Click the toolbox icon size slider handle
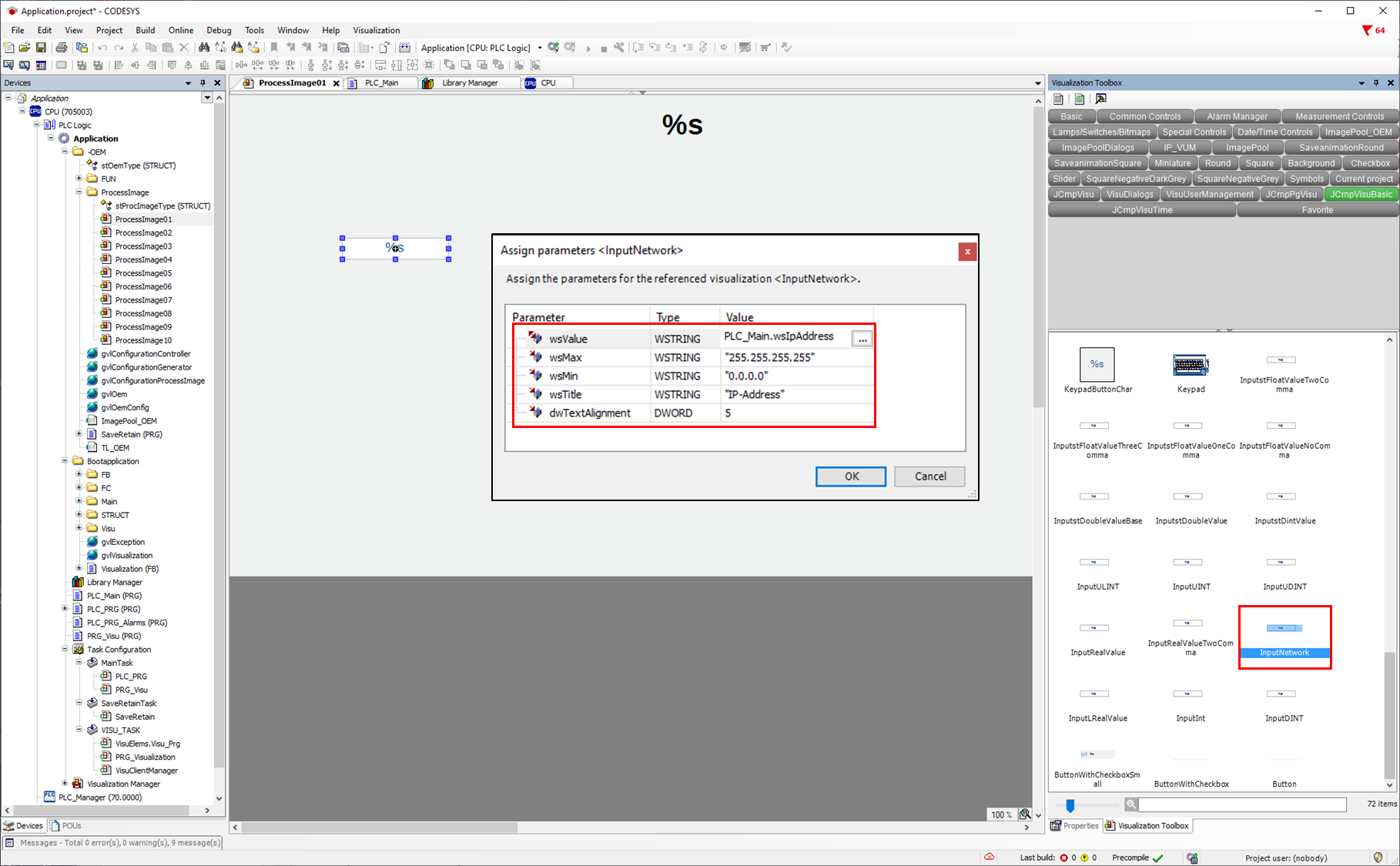The image size is (1400, 866). point(1070,805)
